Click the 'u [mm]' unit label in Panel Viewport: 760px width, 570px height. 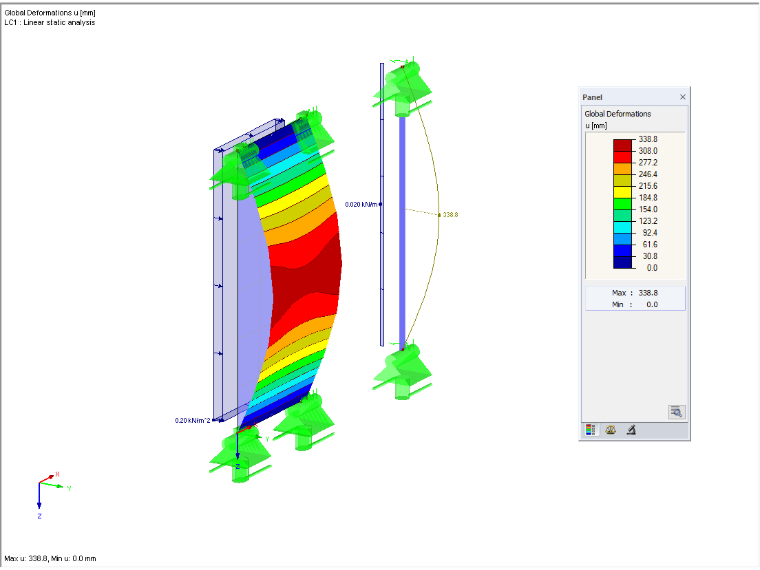(x=596, y=126)
